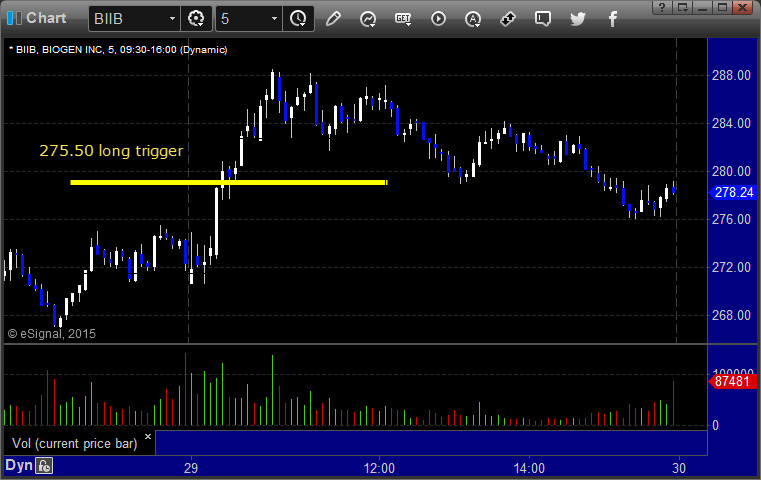Screen dimensions: 761x480
Task: Share chart via Facebook icon
Action: pos(612,19)
